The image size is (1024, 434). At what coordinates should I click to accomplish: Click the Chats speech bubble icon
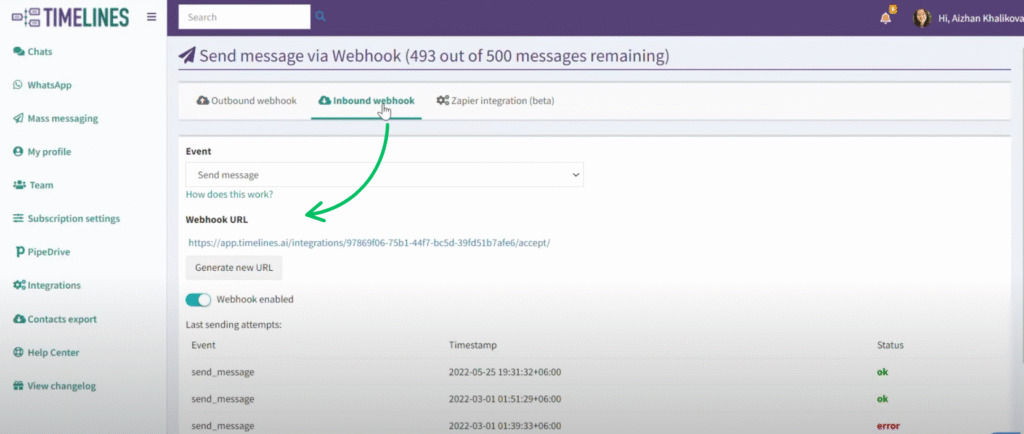tap(18, 52)
